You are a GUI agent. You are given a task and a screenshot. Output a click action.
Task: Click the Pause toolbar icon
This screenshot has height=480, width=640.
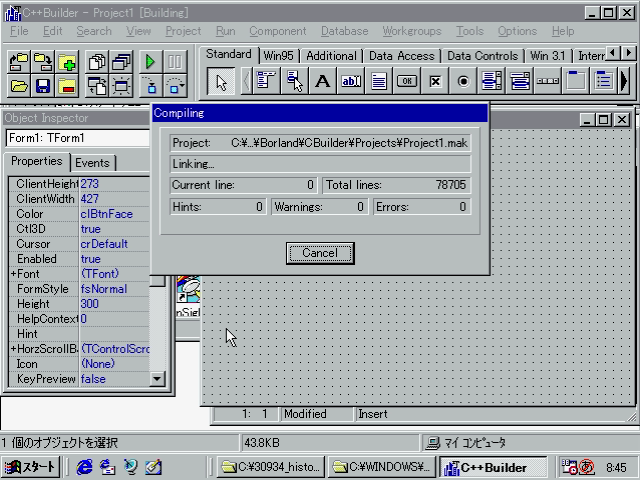[x=175, y=62]
